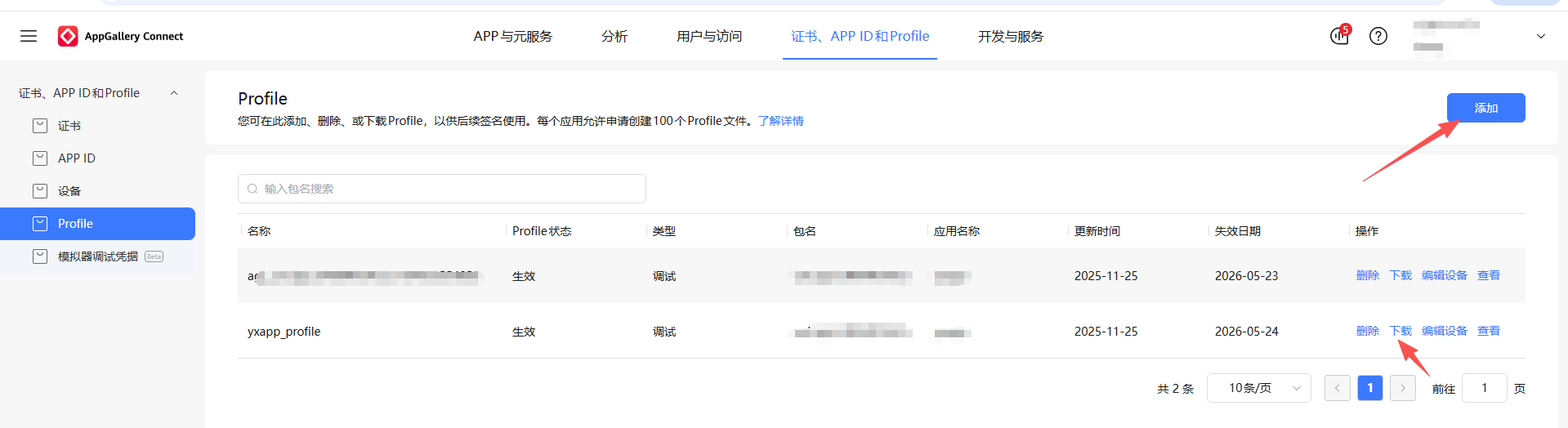Viewport: 1568px width, 428px height.
Task: Open 开发与服务 tab
Action: 1011,36
